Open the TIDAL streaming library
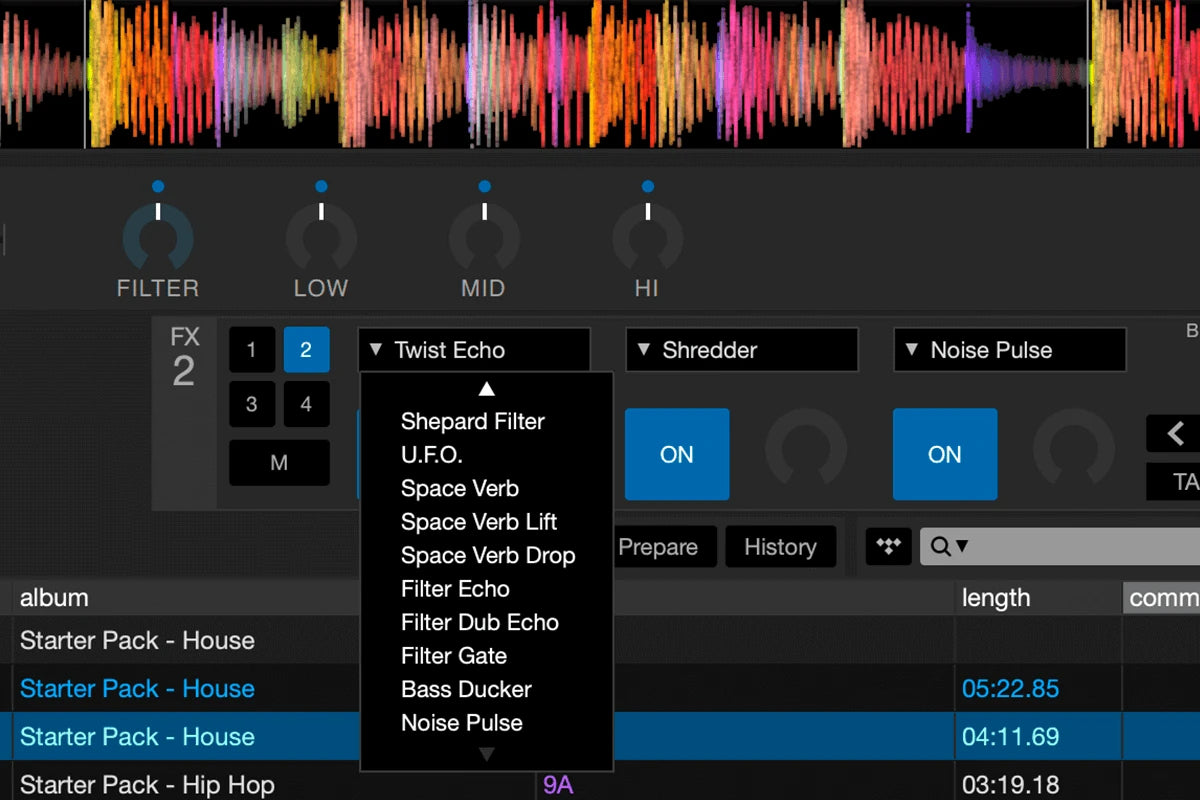 [x=888, y=546]
